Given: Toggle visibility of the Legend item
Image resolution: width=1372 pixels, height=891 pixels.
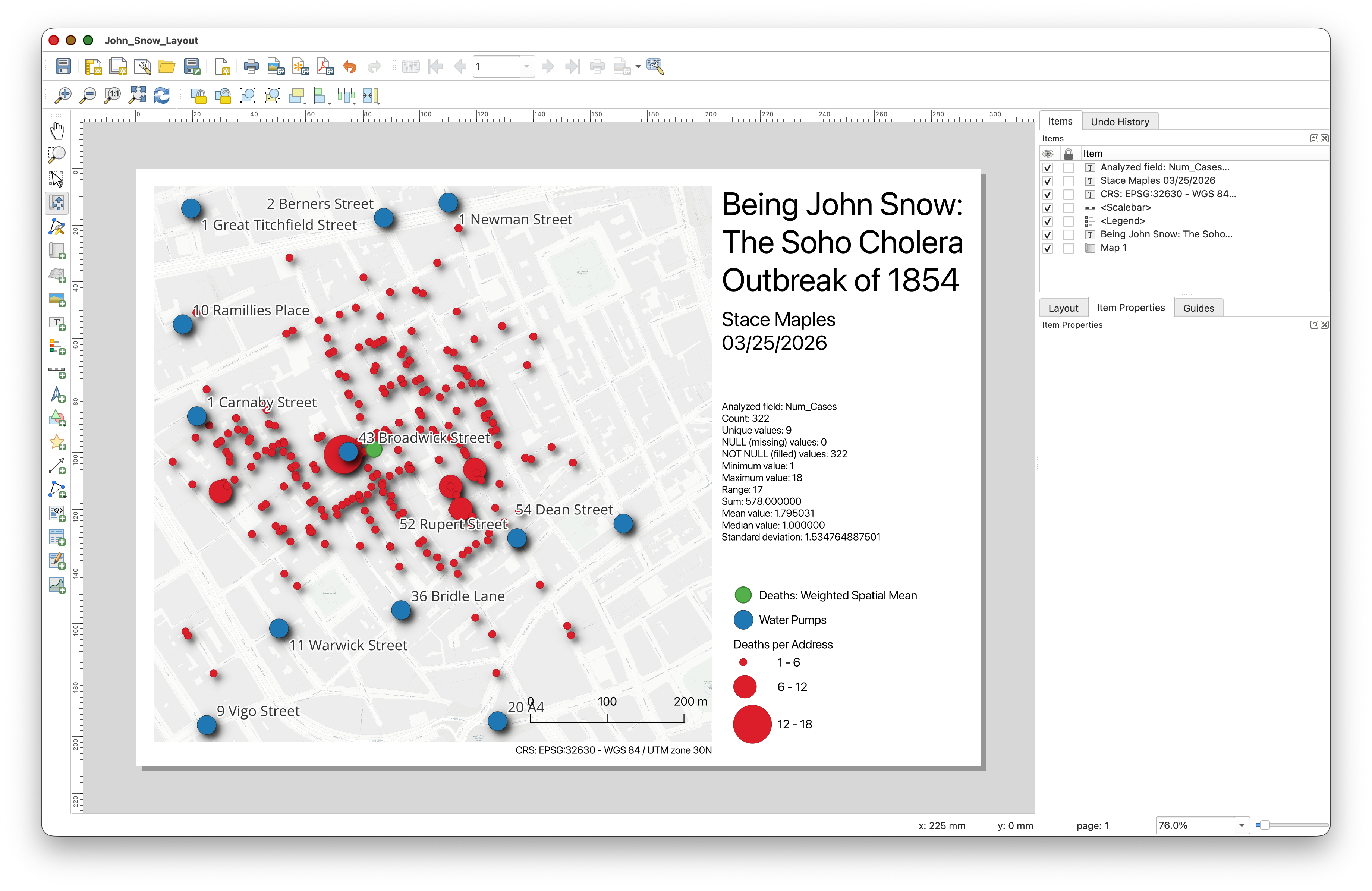Looking at the screenshot, I should (1047, 221).
